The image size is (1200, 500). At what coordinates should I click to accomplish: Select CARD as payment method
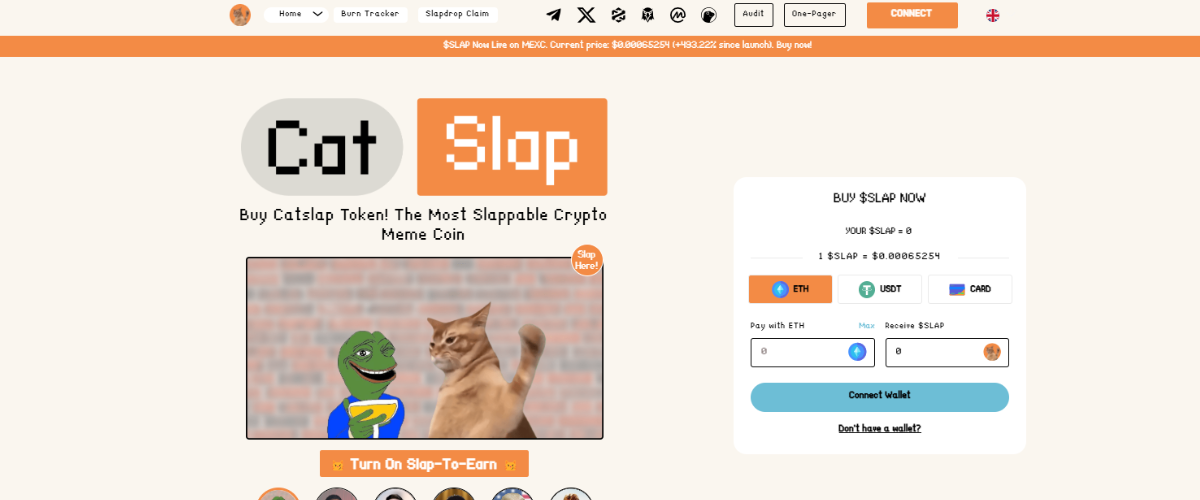click(x=970, y=289)
